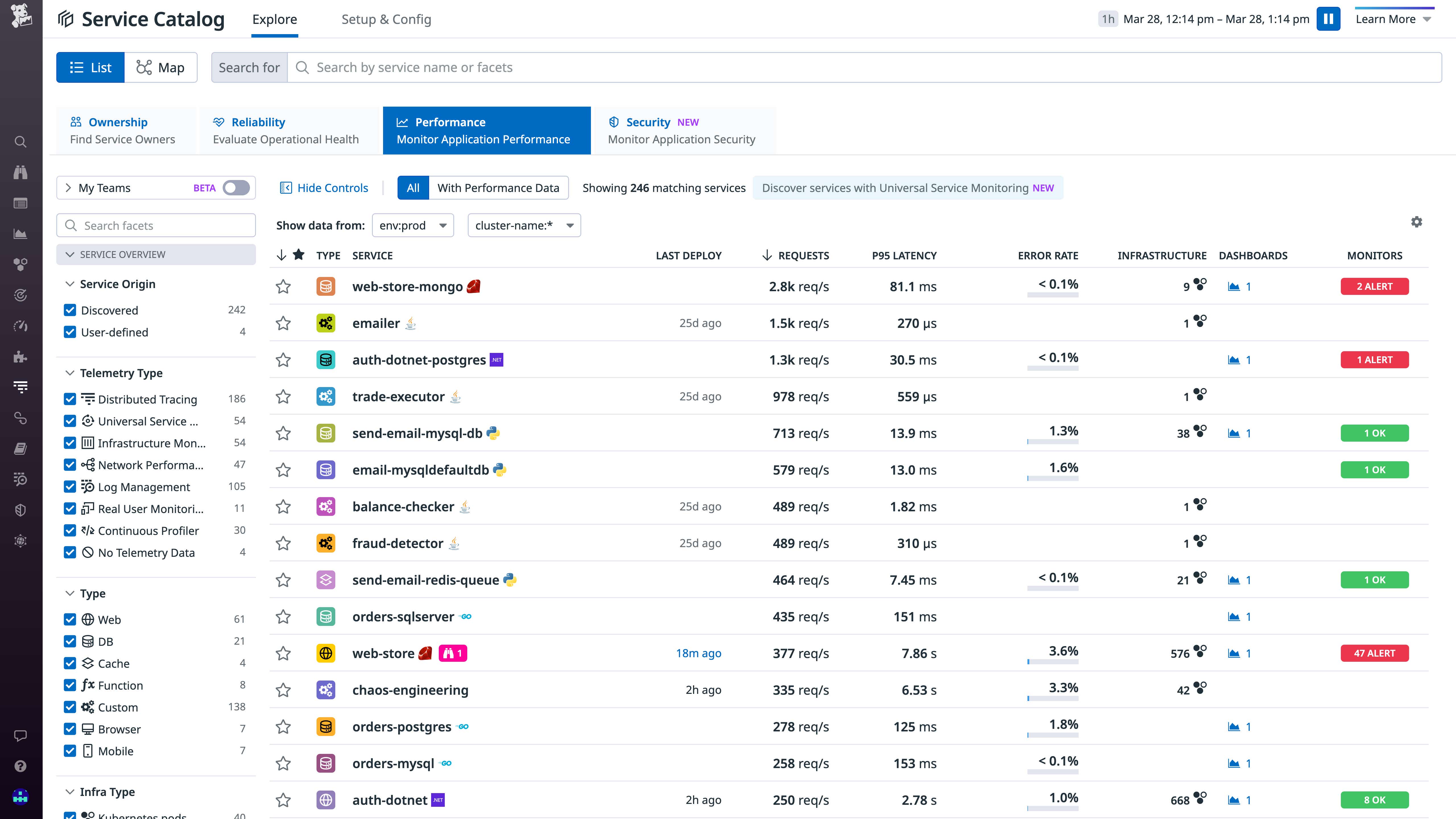
Task: Open the env:prod dropdown
Action: [x=413, y=225]
